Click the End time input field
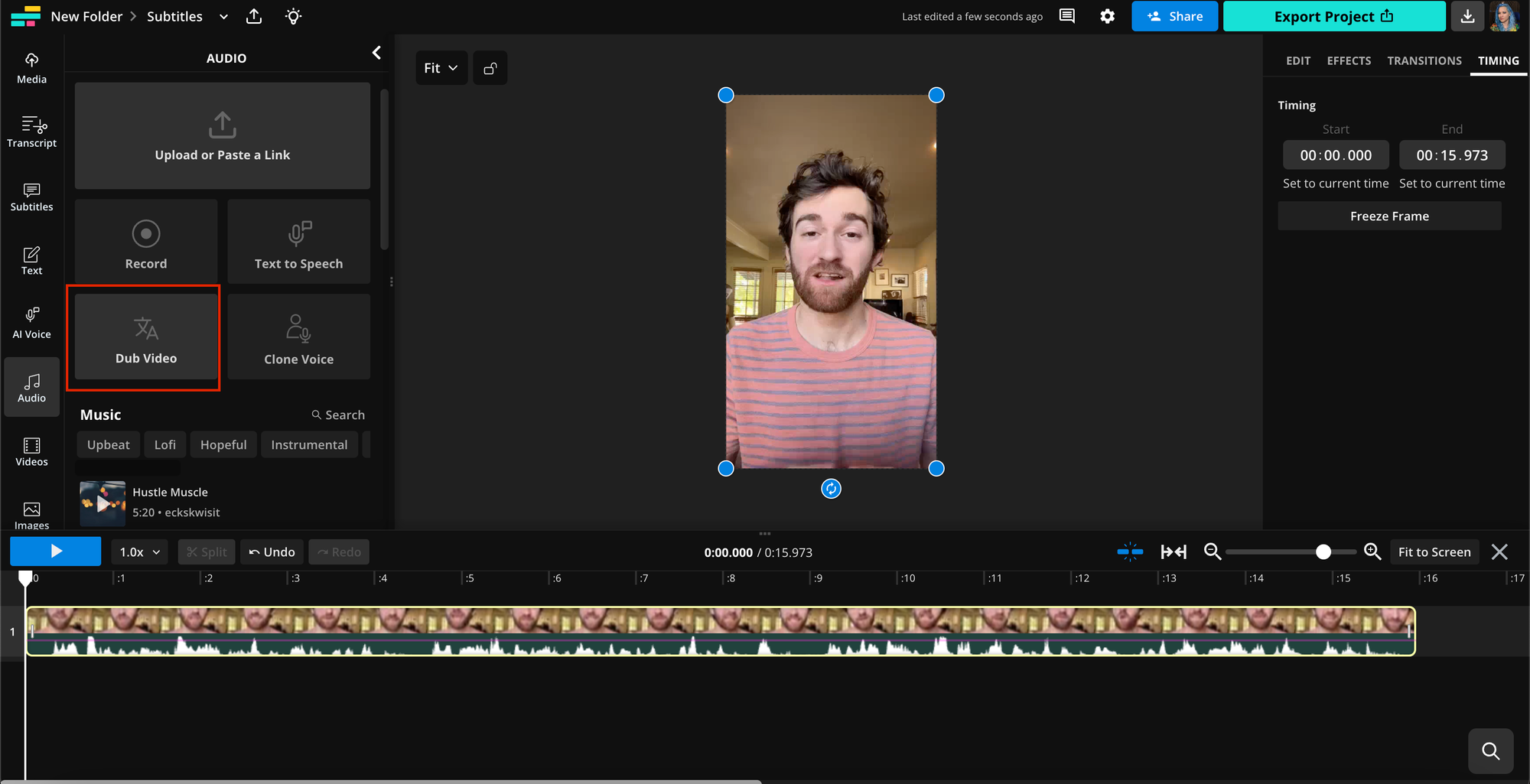1530x784 pixels. [x=1452, y=155]
